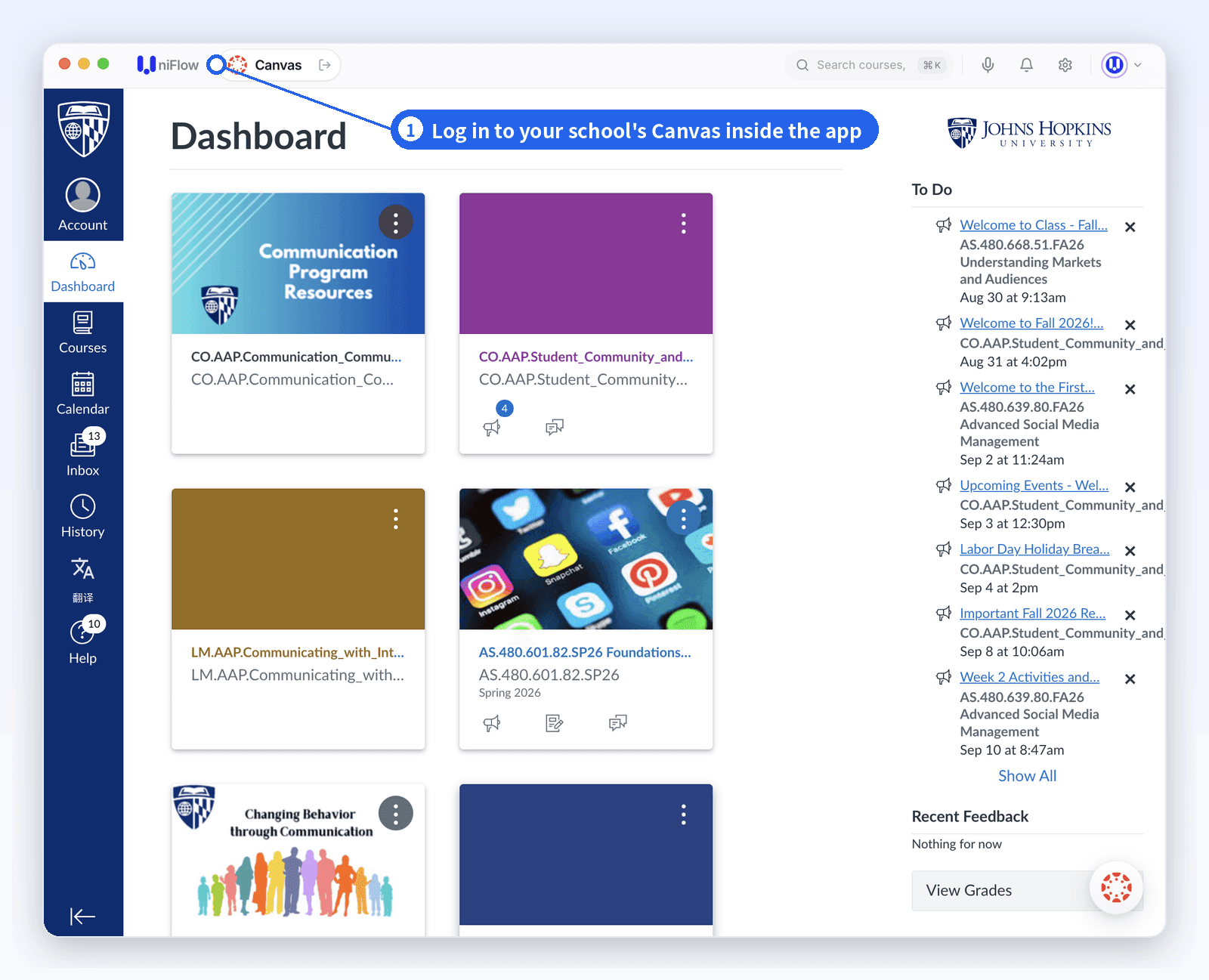This screenshot has width=1209, height=980.
Task: Collapse the sidebar navigation arrow
Action: coord(82,917)
